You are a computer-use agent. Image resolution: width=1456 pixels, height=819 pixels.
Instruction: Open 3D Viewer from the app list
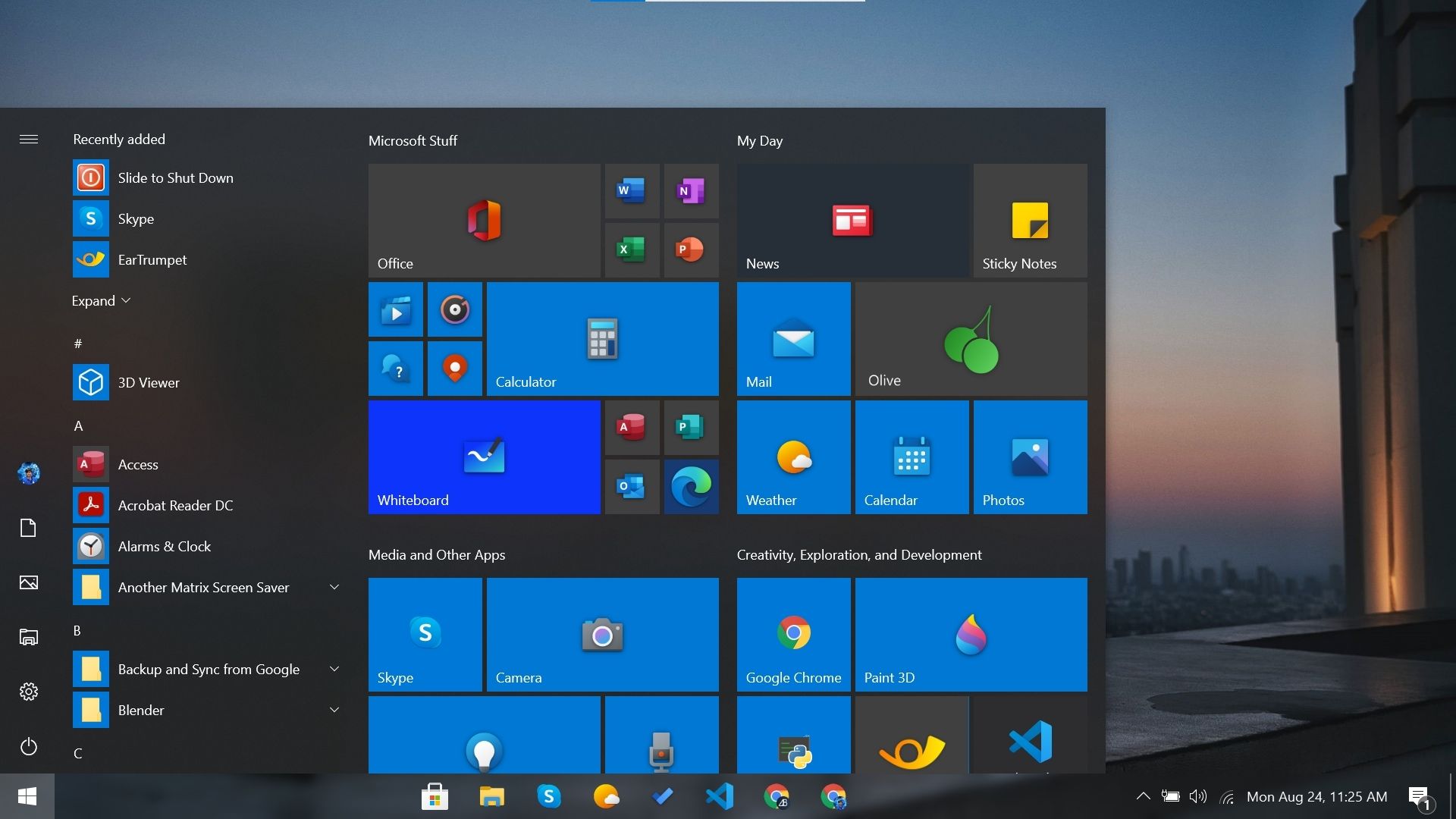coord(206,382)
